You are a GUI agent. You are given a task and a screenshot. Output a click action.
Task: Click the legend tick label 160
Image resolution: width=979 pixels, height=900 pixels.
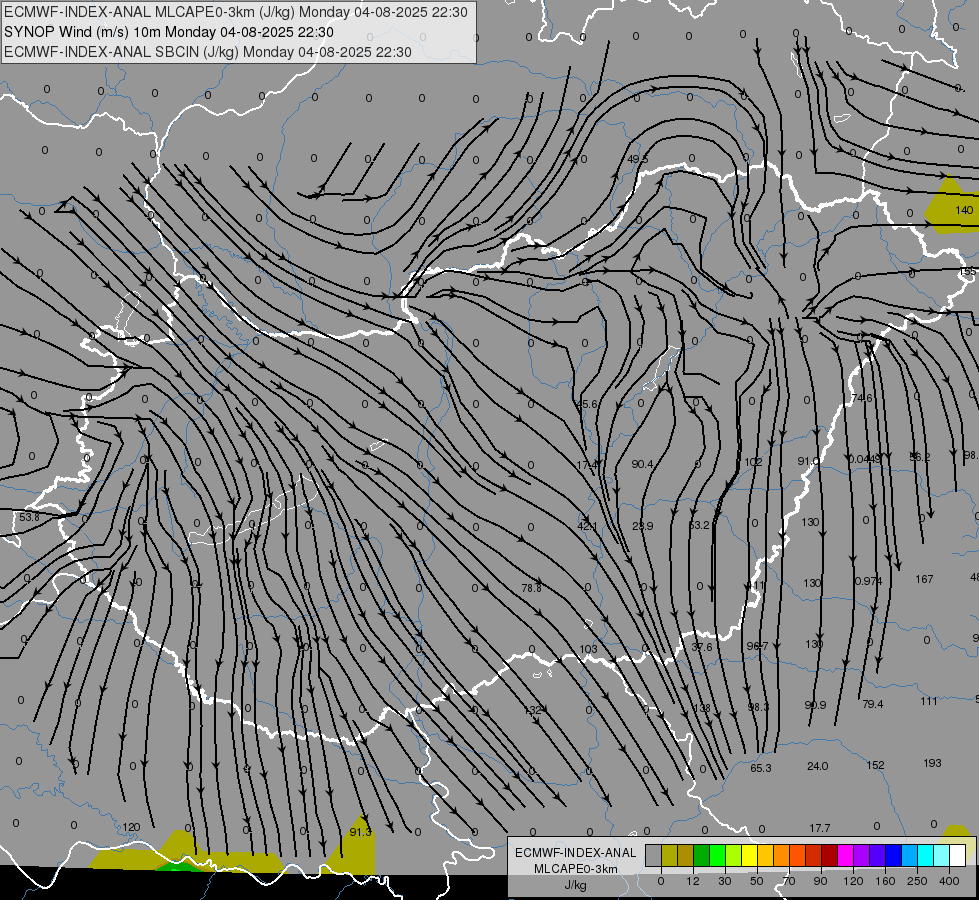click(885, 881)
